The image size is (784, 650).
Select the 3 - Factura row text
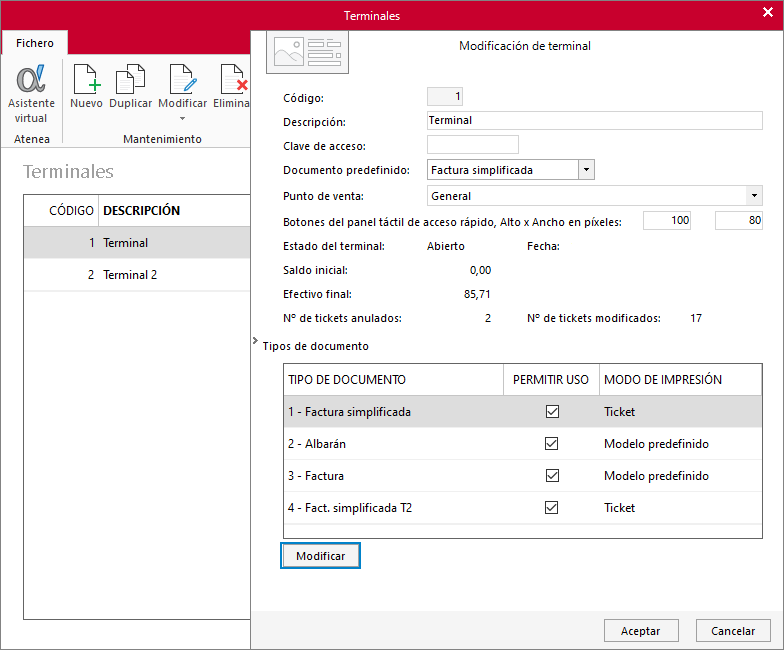coord(316,476)
